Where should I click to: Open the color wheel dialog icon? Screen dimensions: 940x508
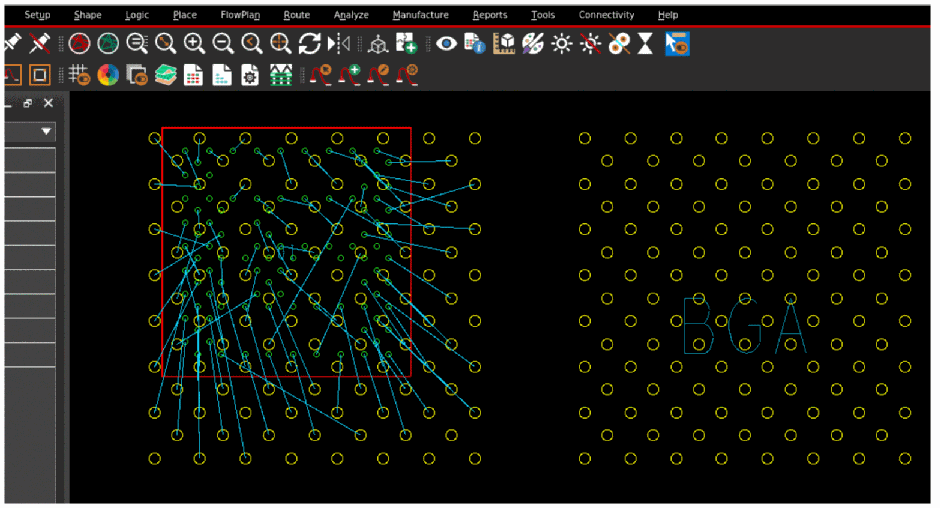(108, 75)
